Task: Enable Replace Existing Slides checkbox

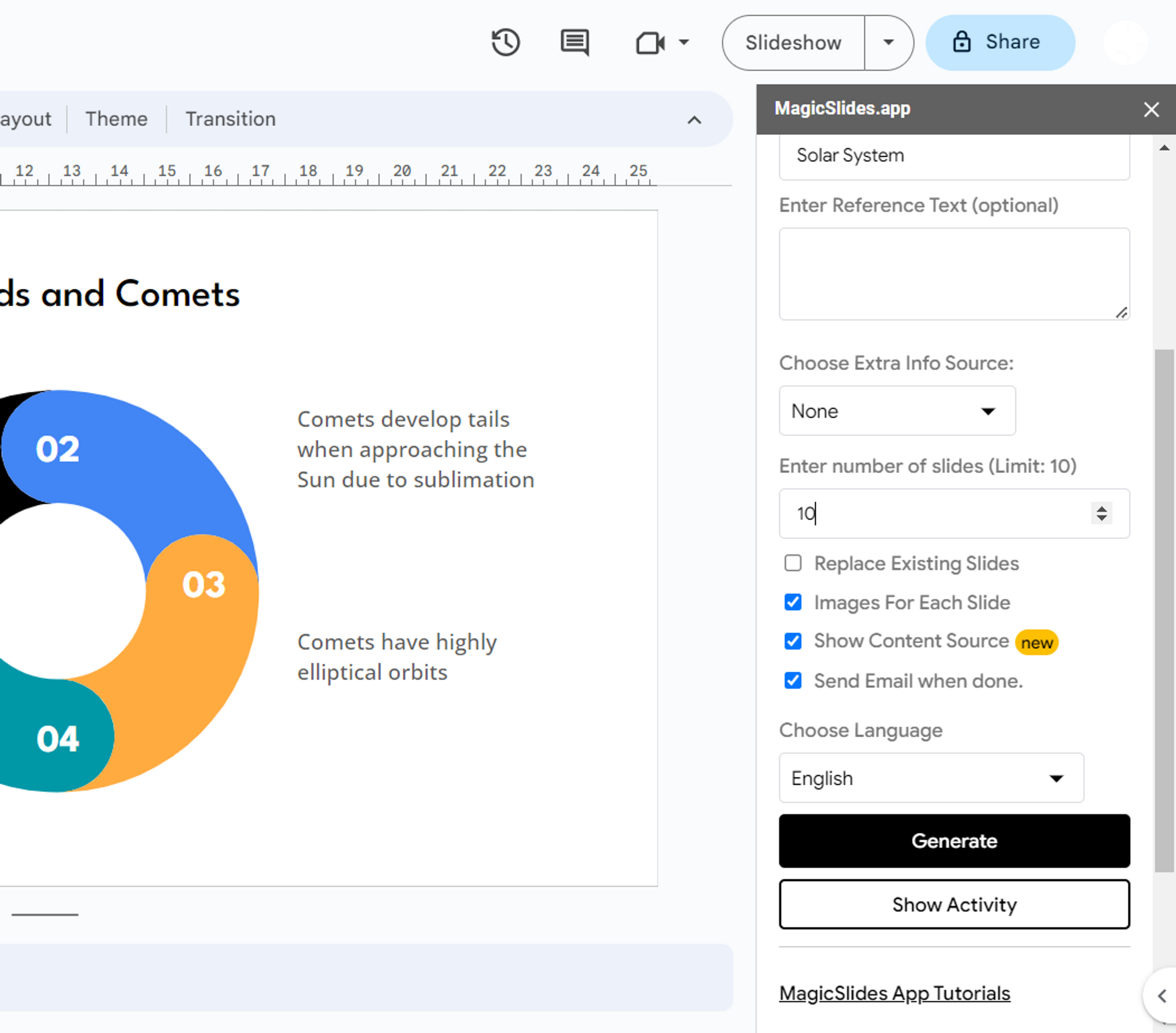Action: point(793,563)
